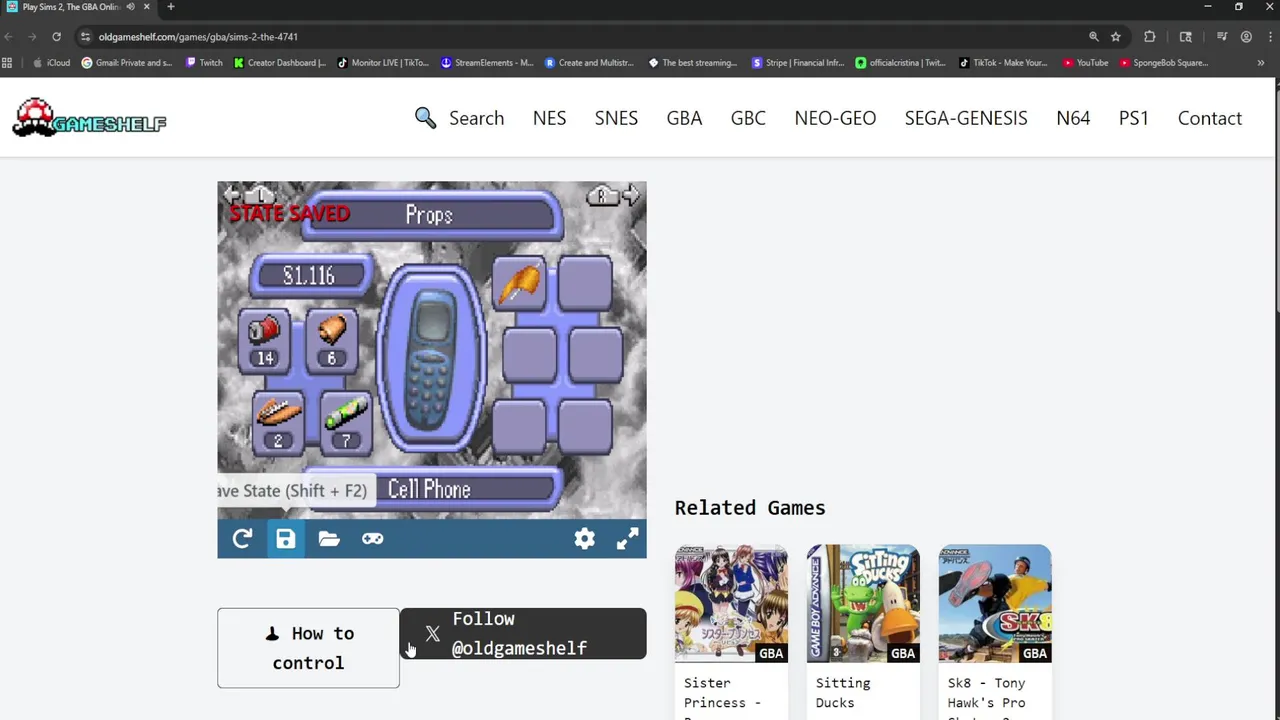The width and height of the screenshot is (1280, 720).
Task: Click the How to control button
Action: click(x=308, y=648)
